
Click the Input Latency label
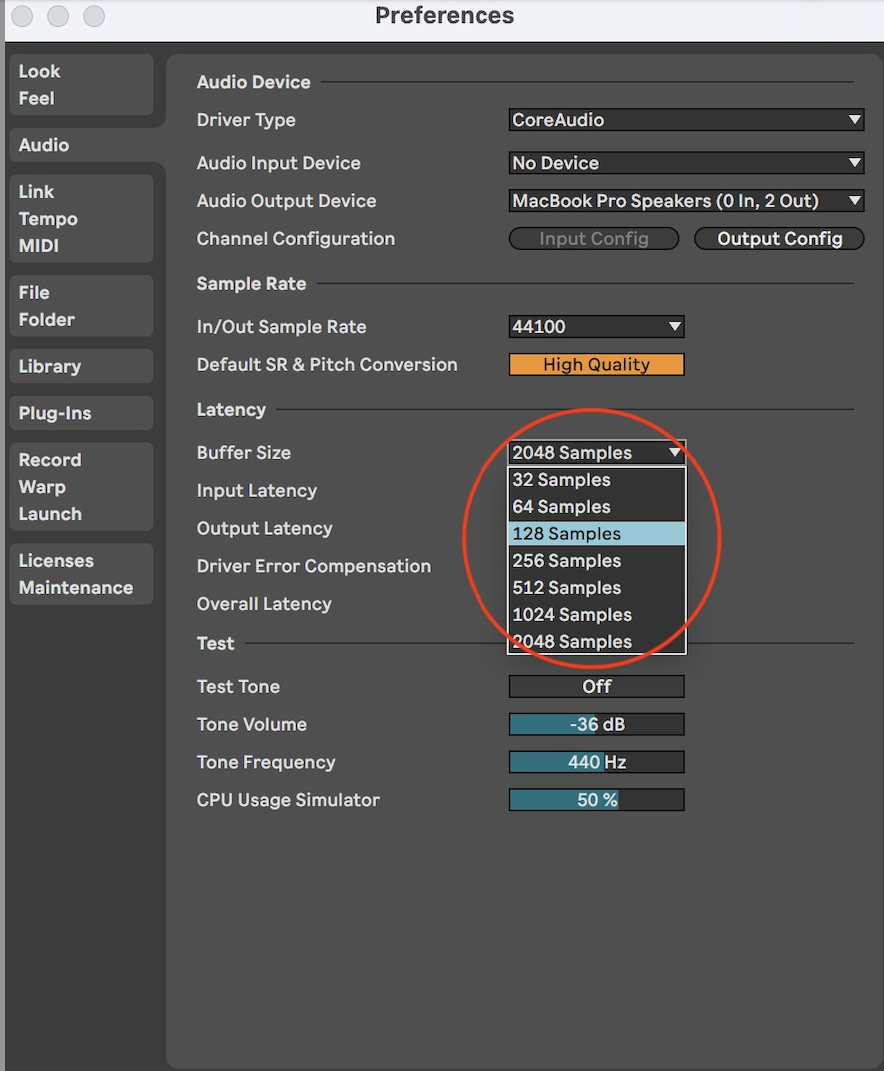click(x=257, y=490)
